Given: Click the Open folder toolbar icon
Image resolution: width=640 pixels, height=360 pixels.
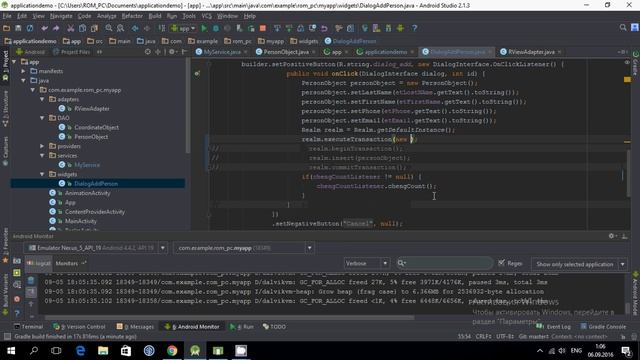Looking at the screenshot, I should click(x=6, y=28).
